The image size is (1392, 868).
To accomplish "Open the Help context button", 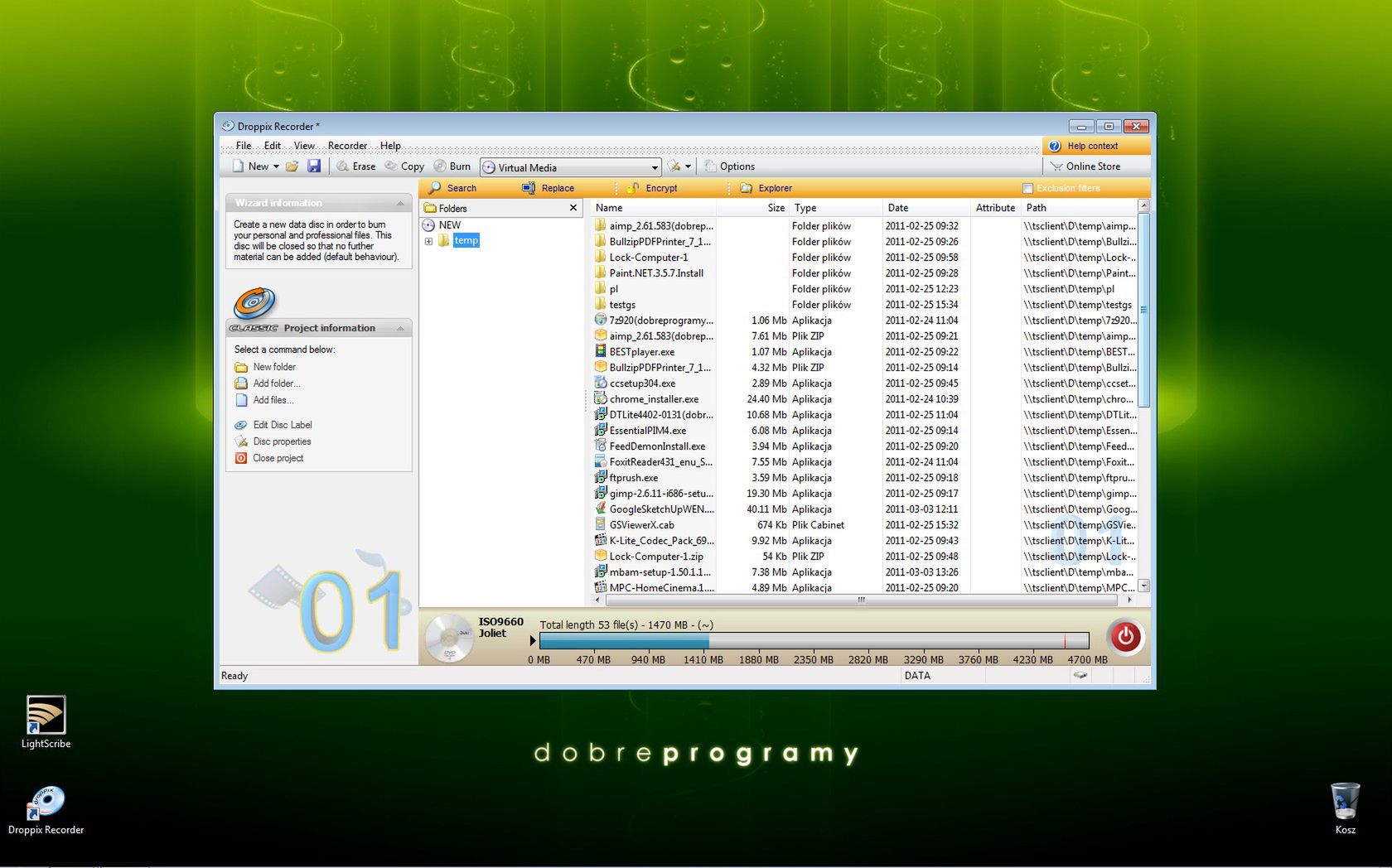I will (x=1095, y=146).
